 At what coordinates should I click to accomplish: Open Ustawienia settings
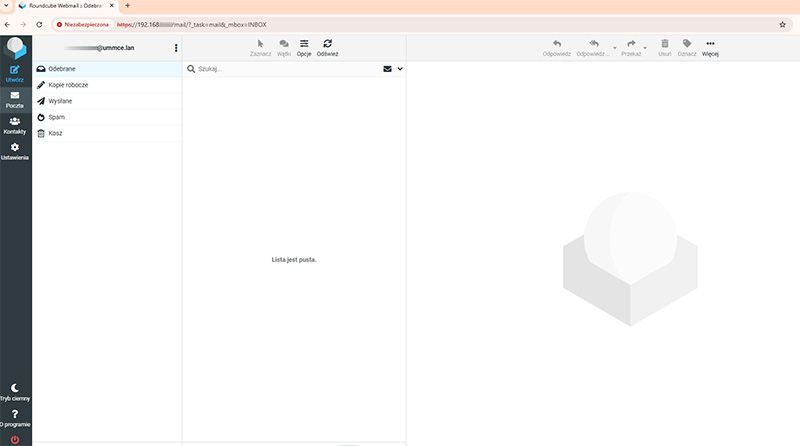tap(15, 151)
